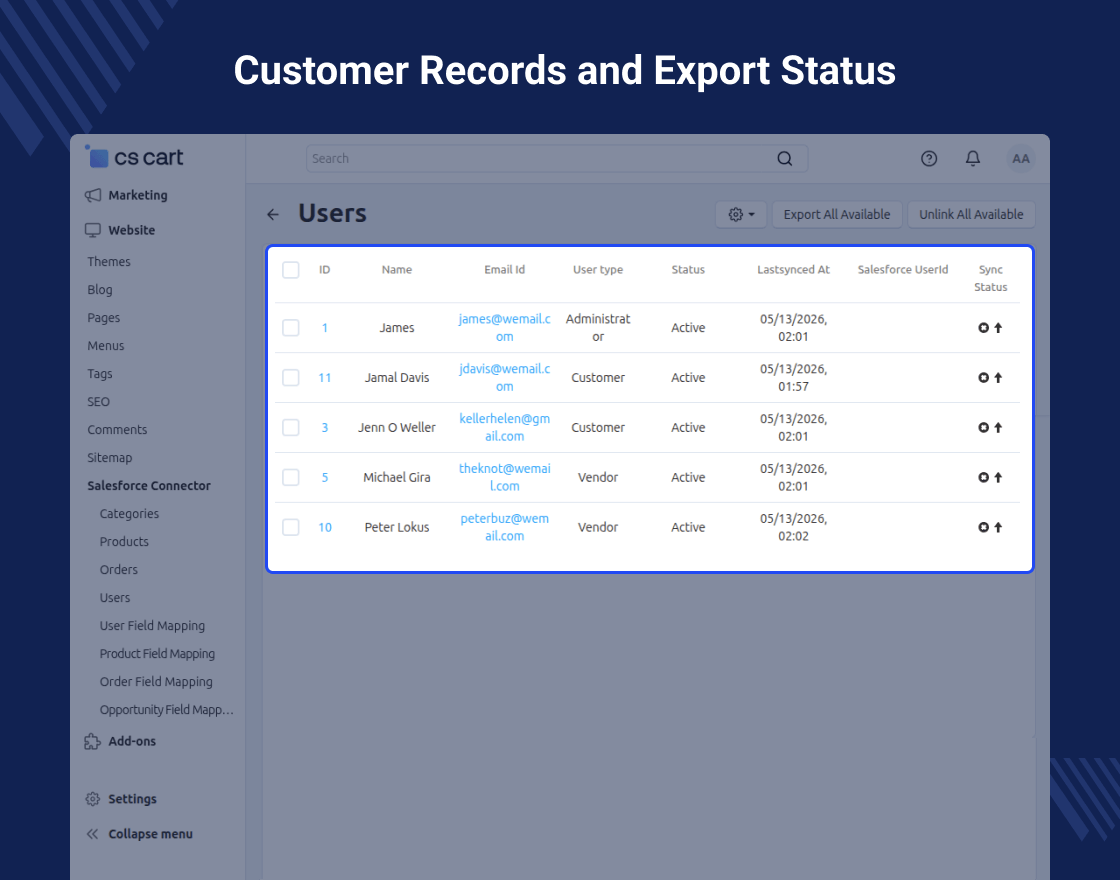Click the export arrow icon for James

999,328
